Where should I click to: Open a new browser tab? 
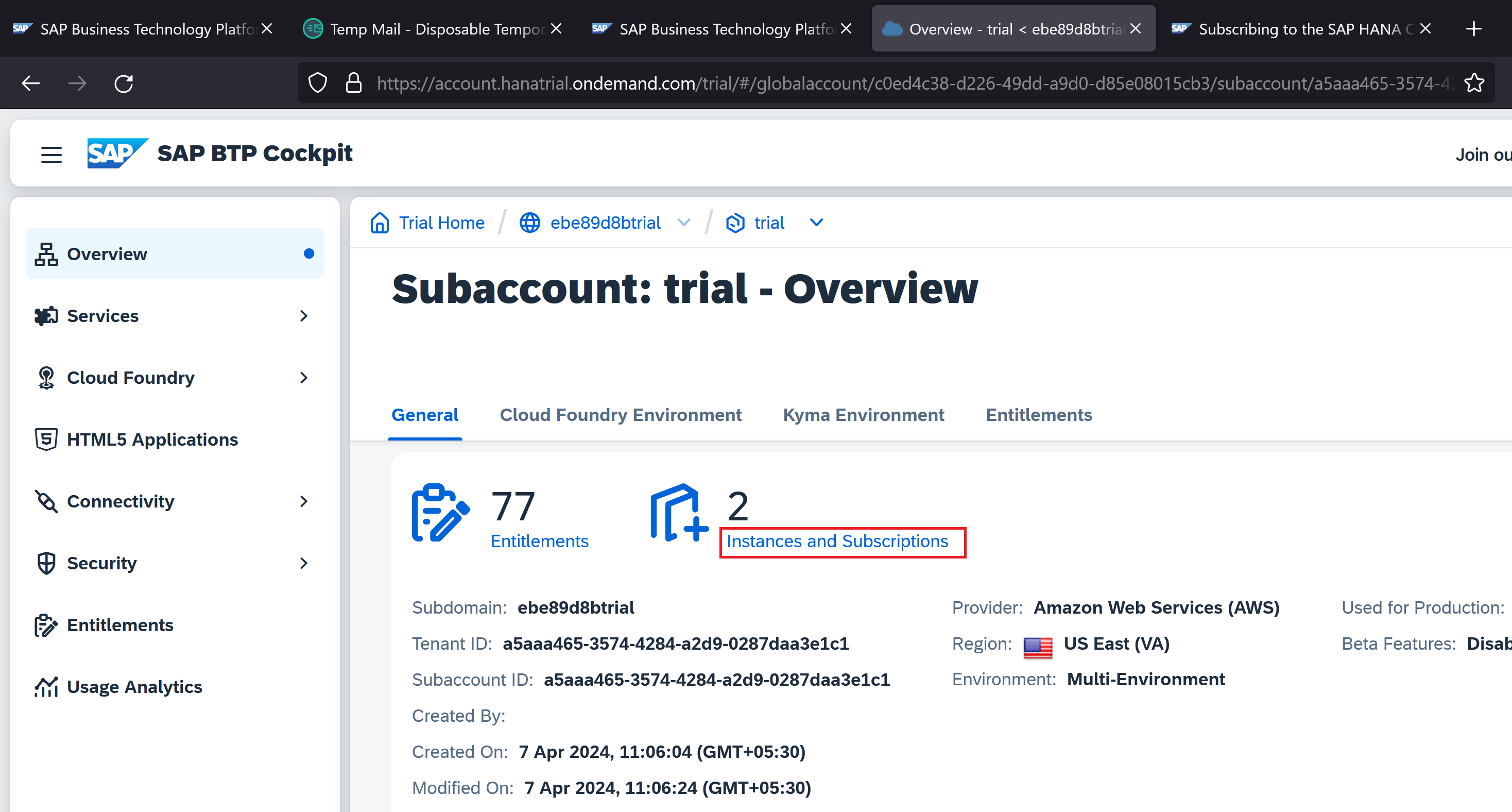click(x=1473, y=28)
